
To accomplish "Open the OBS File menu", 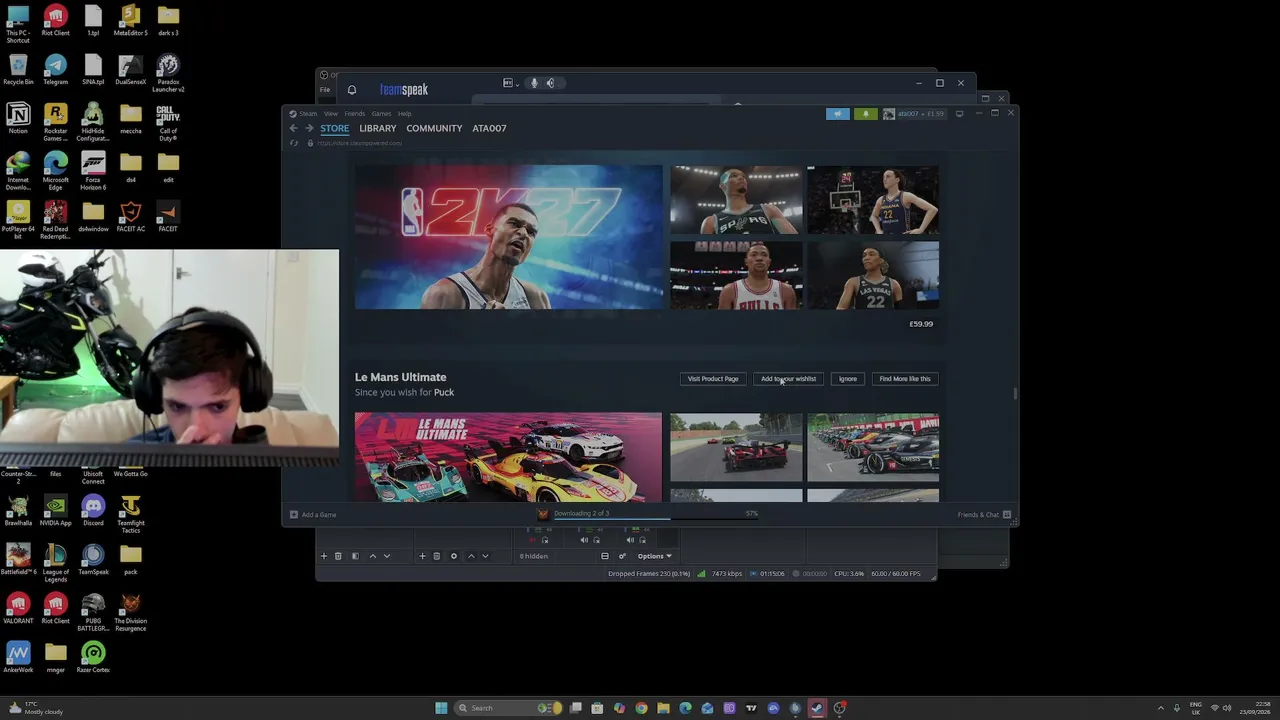I will (x=325, y=90).
